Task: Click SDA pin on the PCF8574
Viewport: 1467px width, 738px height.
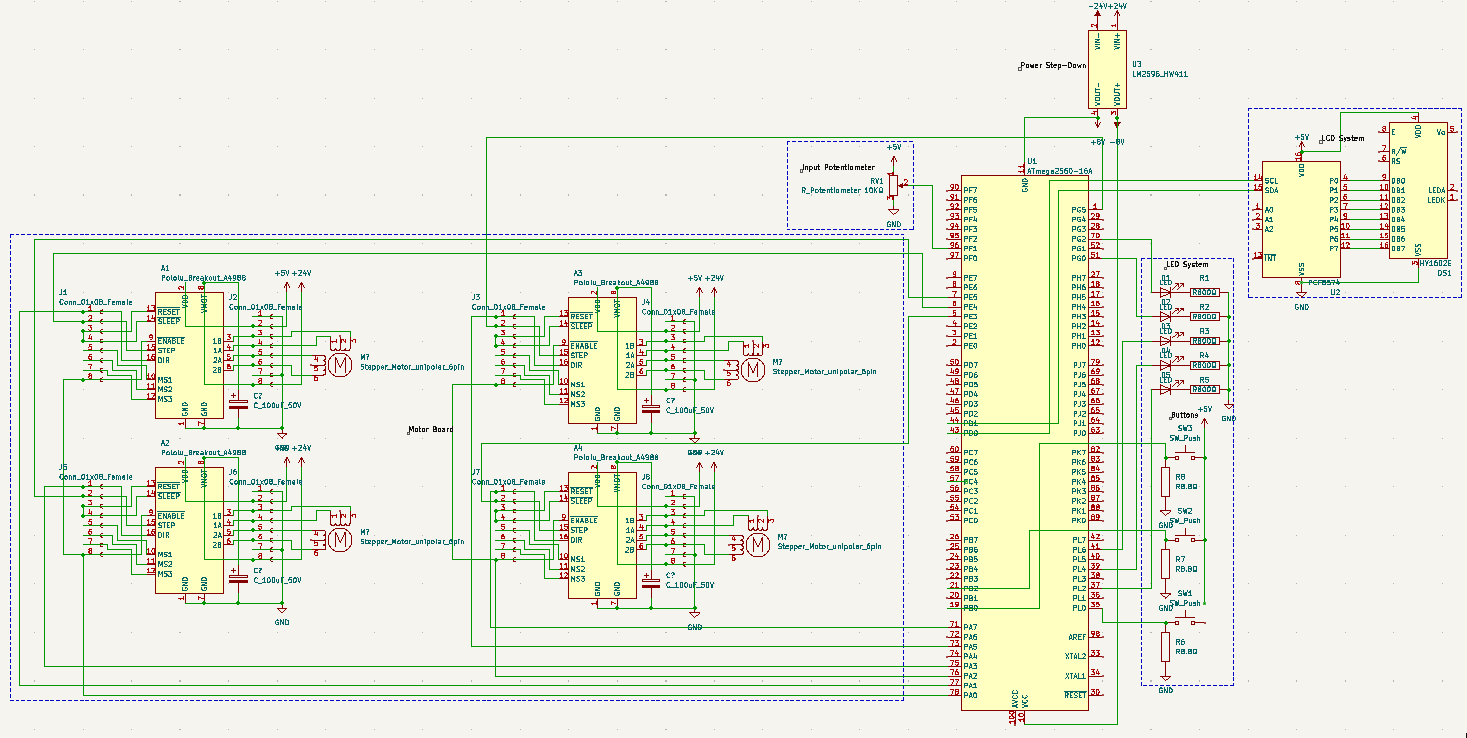Action: [1270, 190]
